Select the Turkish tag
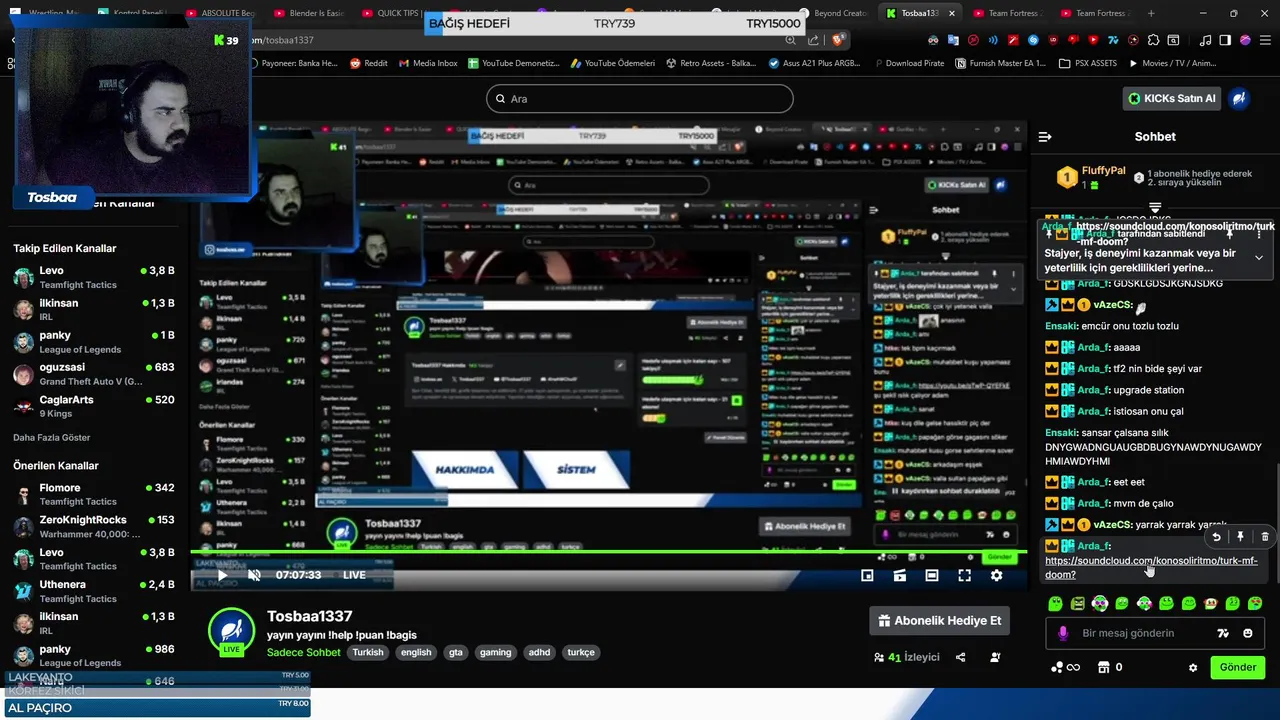 (x=367, y=652)
